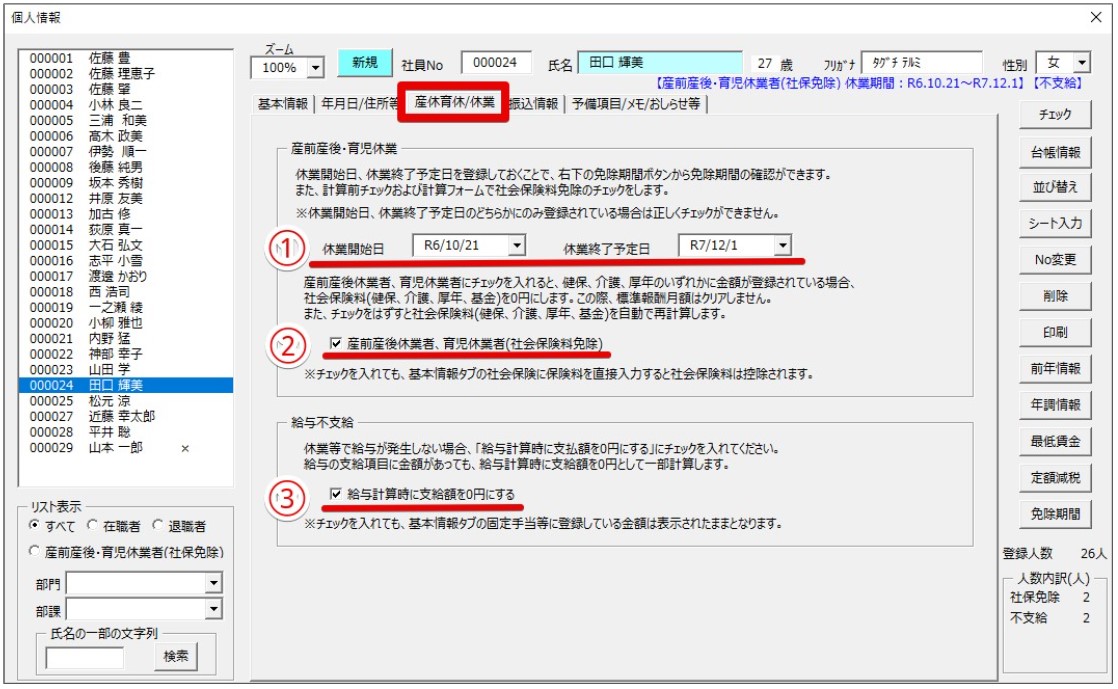This screenshot has width=1118, height=689.
Task: Click the No変更 button
Action: coord(1055,260)
